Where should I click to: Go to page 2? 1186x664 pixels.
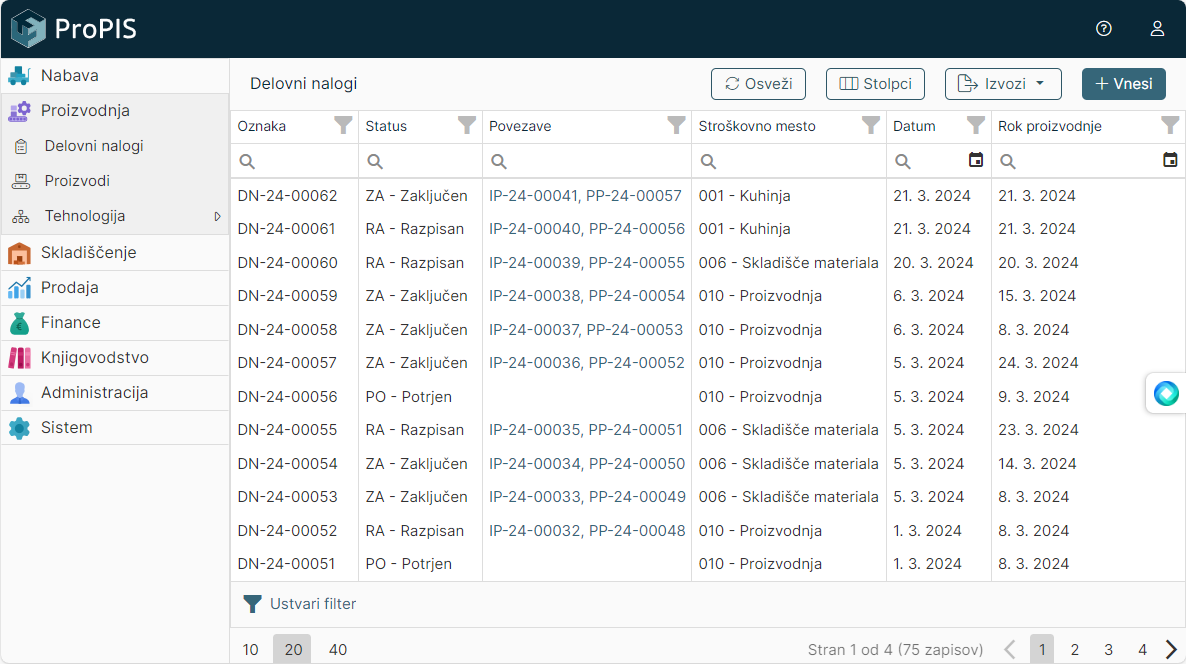pos(1075,650)
